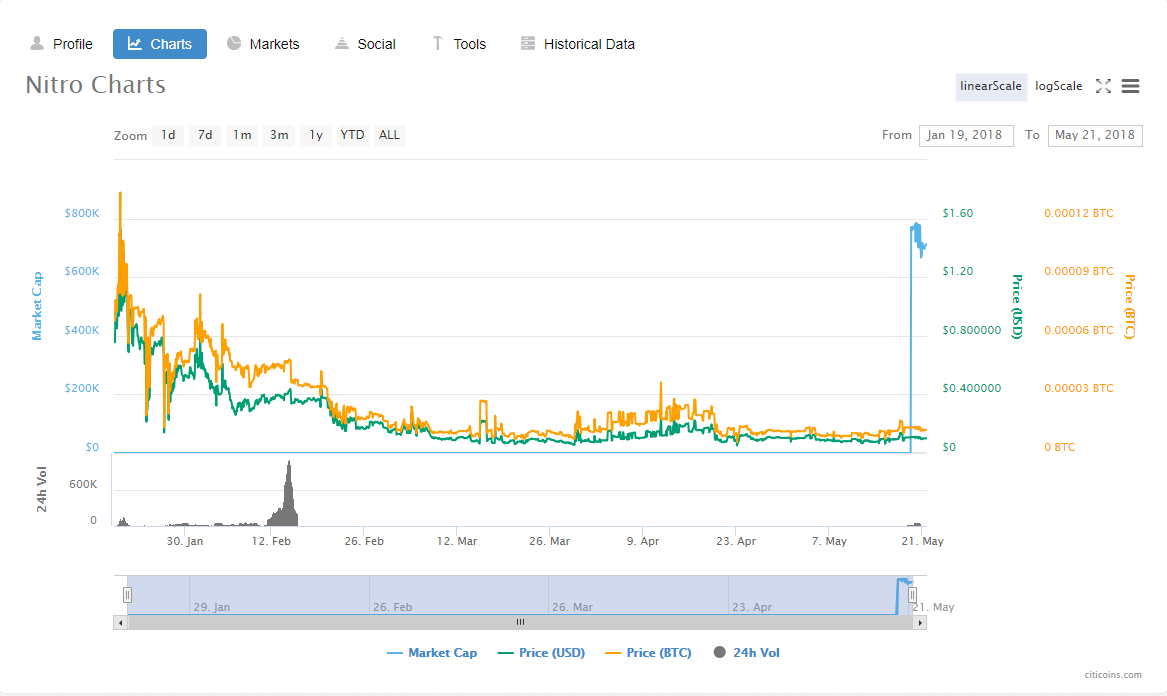Click the Tools wrench icon
1167x696 pixels.
tap(436, 43)
